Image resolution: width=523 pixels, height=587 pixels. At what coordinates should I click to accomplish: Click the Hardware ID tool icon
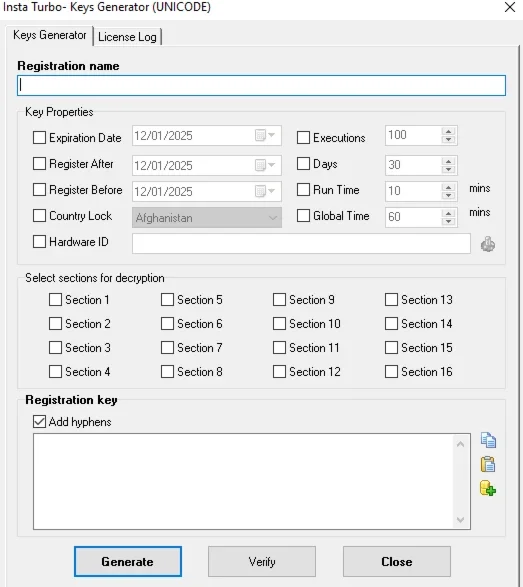[x=488, y=244]
